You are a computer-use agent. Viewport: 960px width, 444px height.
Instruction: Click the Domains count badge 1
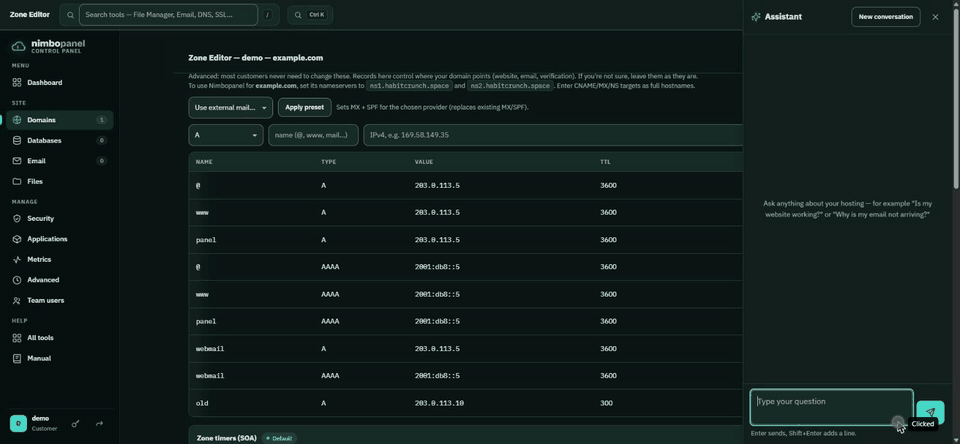click(102, 120)
